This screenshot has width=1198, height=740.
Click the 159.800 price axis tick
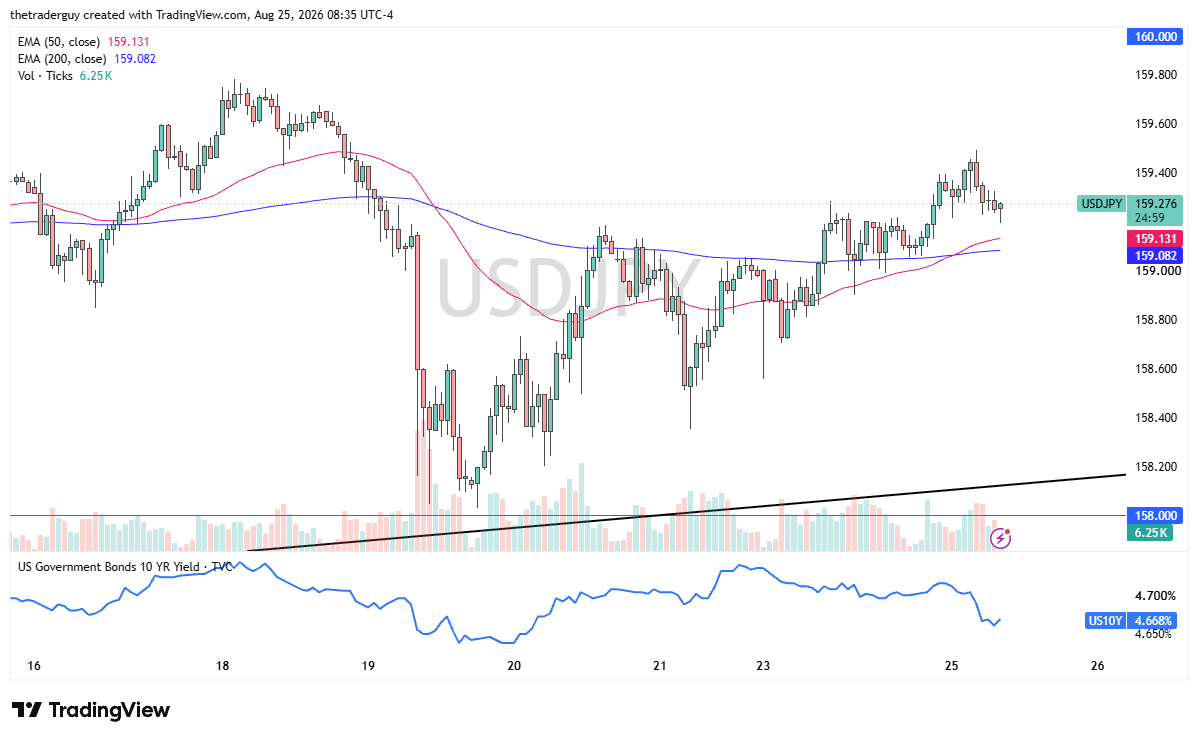click(x=1155, y=75)
